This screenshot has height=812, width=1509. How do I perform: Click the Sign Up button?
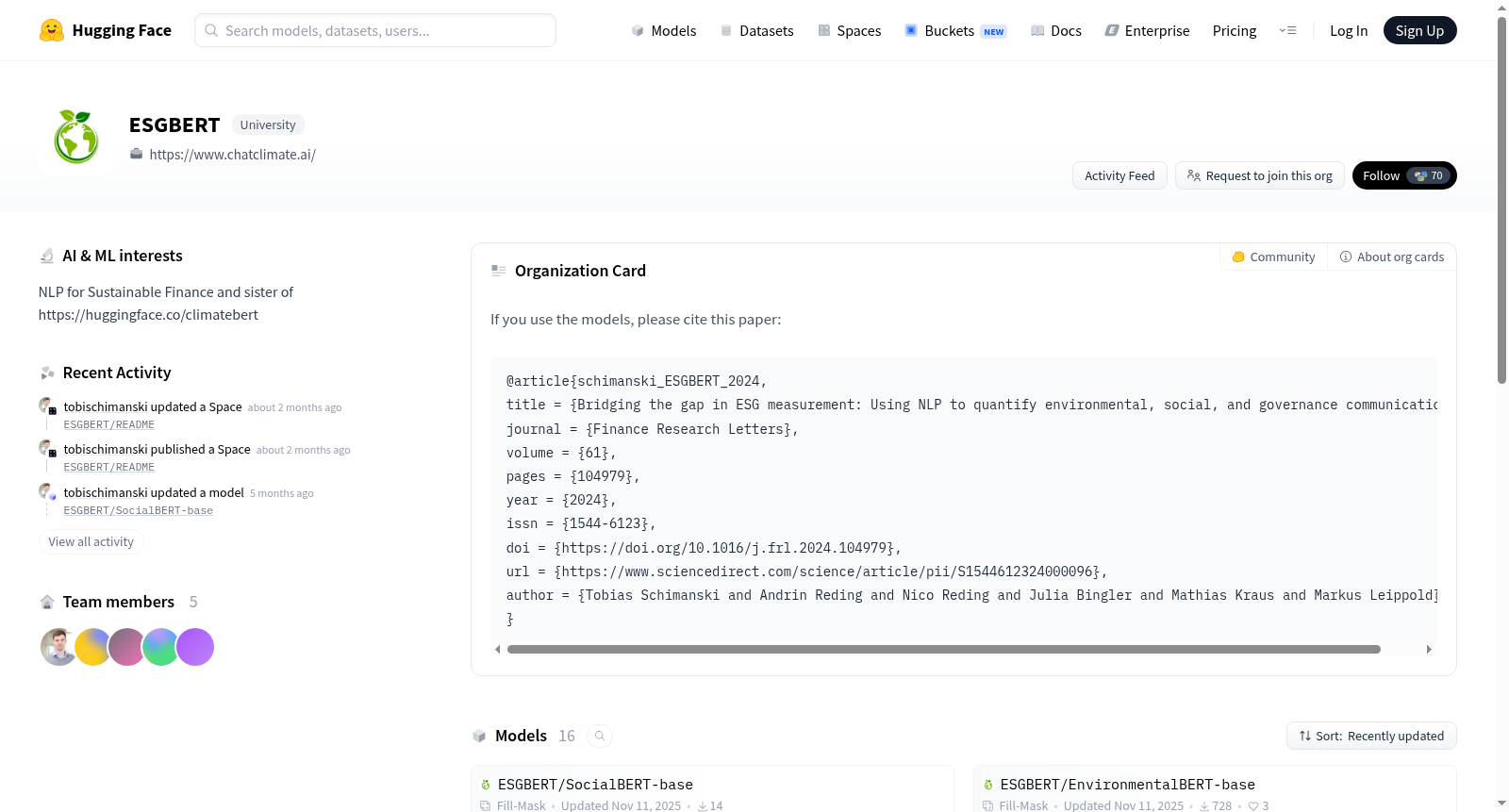tap(1420, 31)
